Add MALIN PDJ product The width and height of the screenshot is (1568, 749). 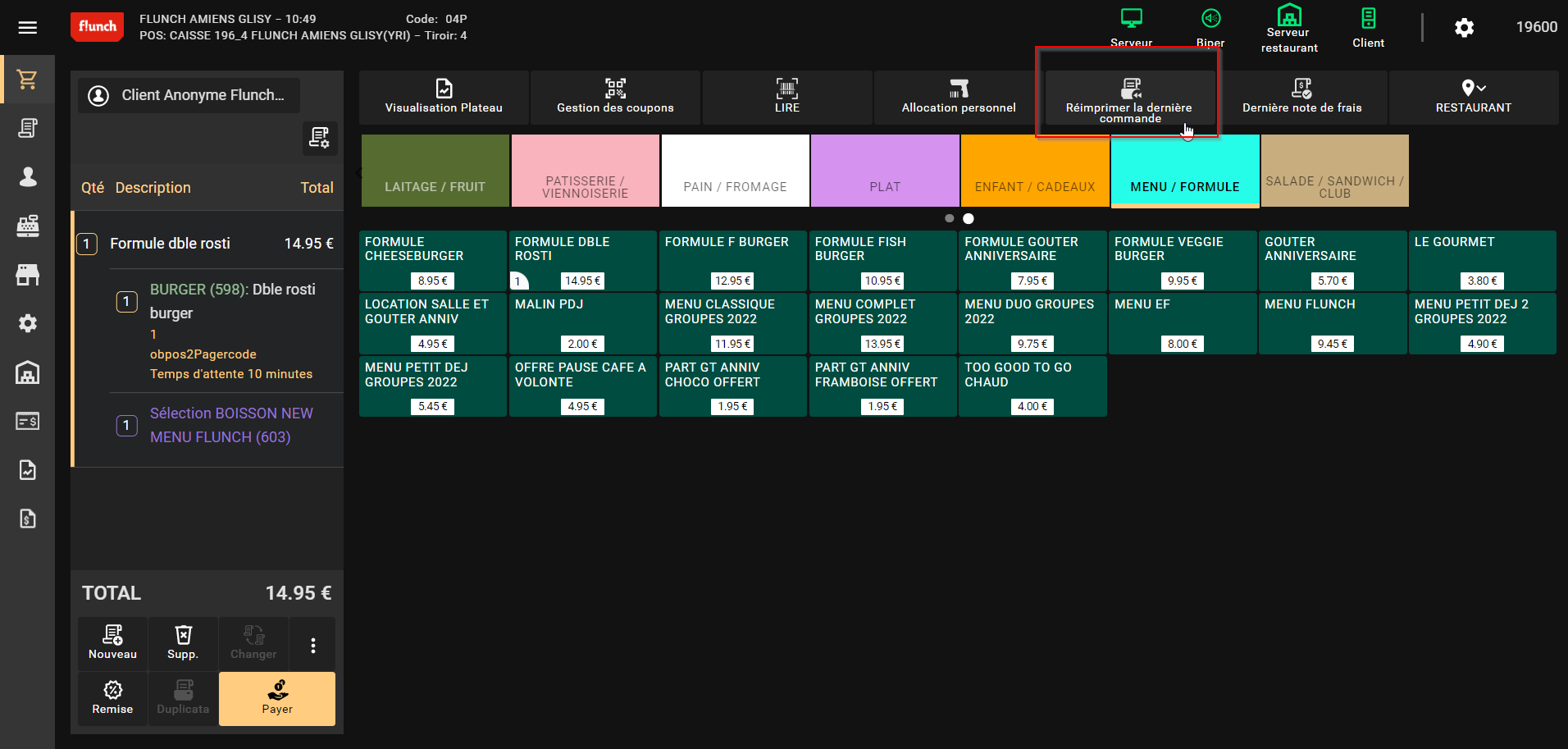click(583, 323)
